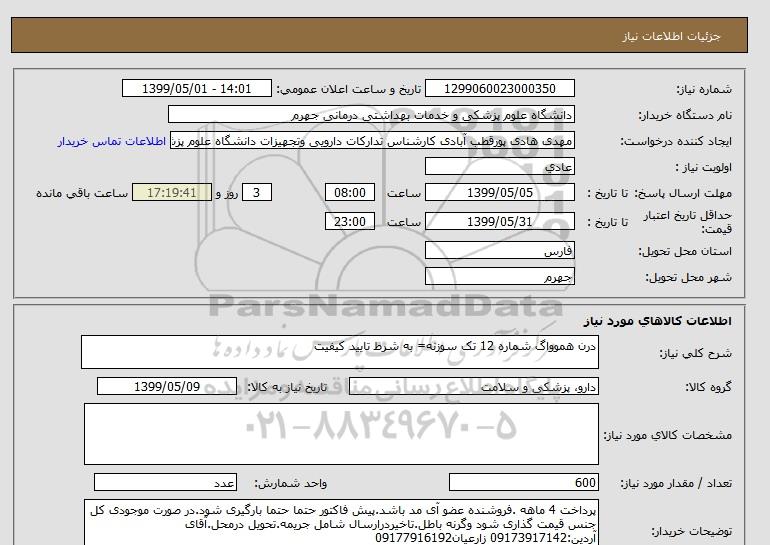The height and width of the screenshot is (545, 770).
Task: Click the شرح کلی نیاز label
Action: [695, 353]
